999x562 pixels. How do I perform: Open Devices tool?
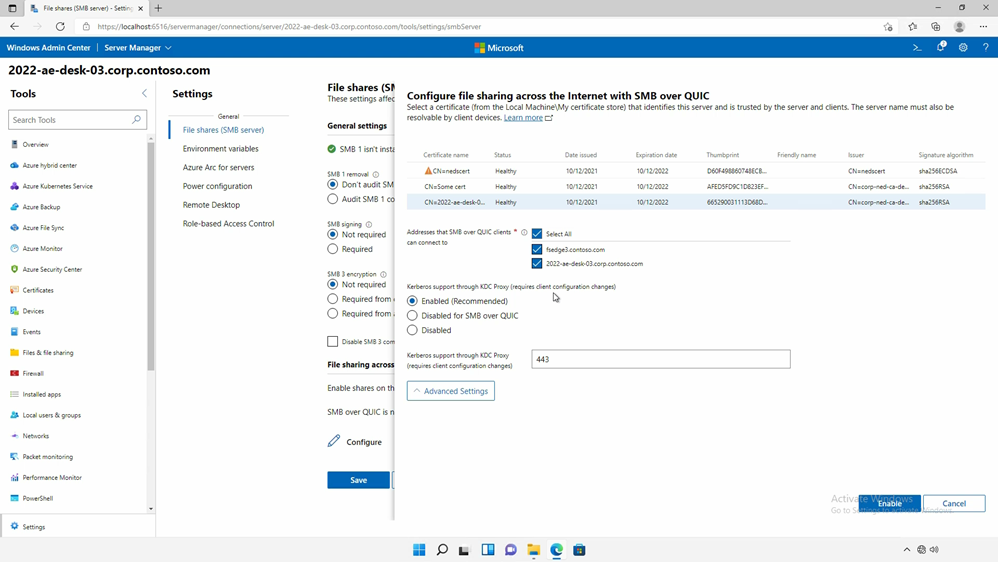tap(33, 311)
